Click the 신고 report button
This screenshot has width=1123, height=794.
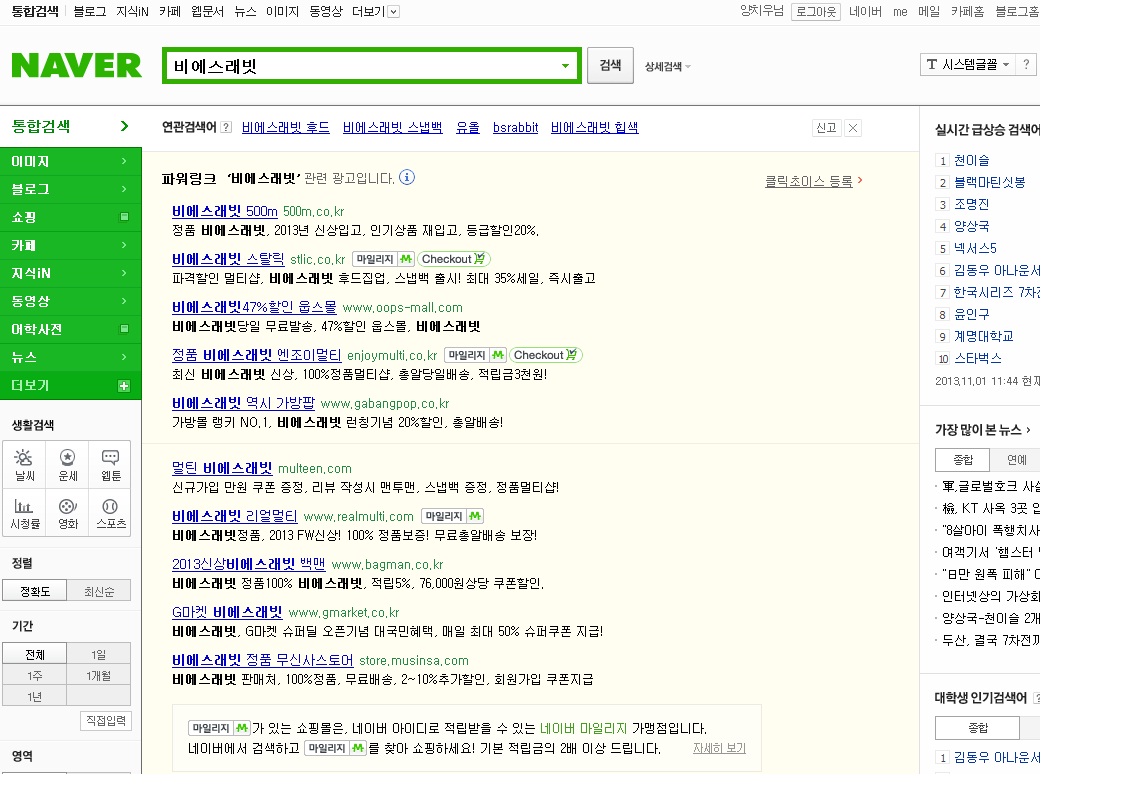point(826,128)
